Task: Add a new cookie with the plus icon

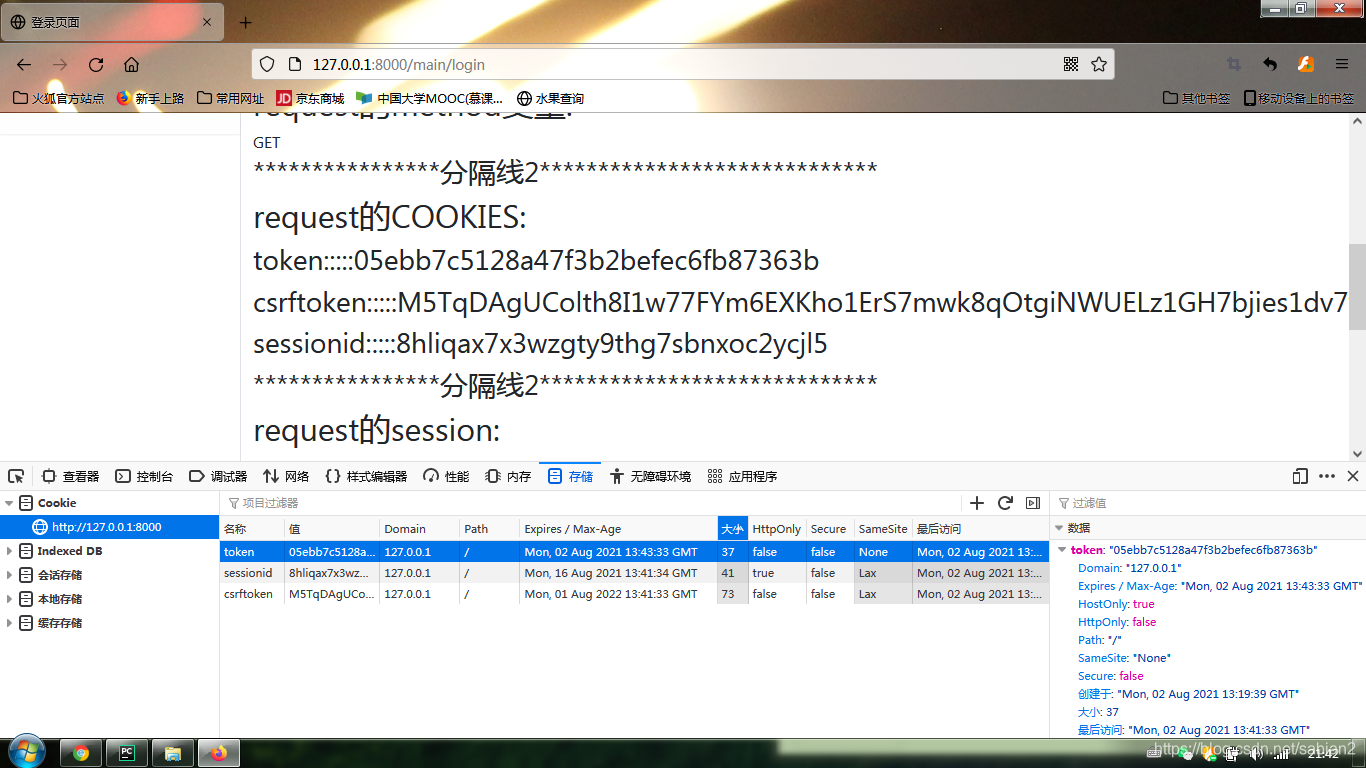Action: click(977, 503)
